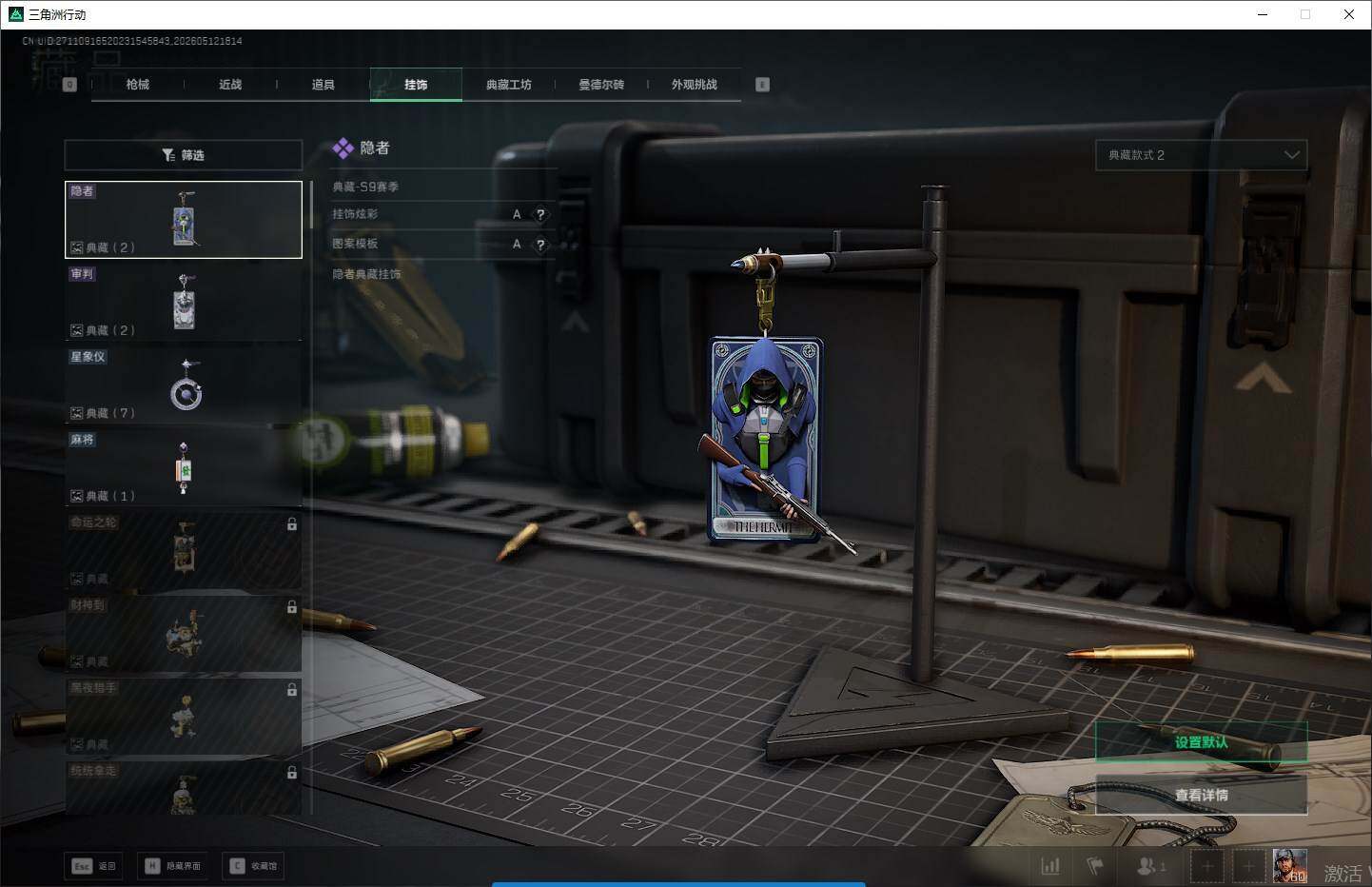The height and width of the screenshot is (887, 1372).
Task: Open the 典藏款式 2 dropdown
Action: pos(1202,155)
